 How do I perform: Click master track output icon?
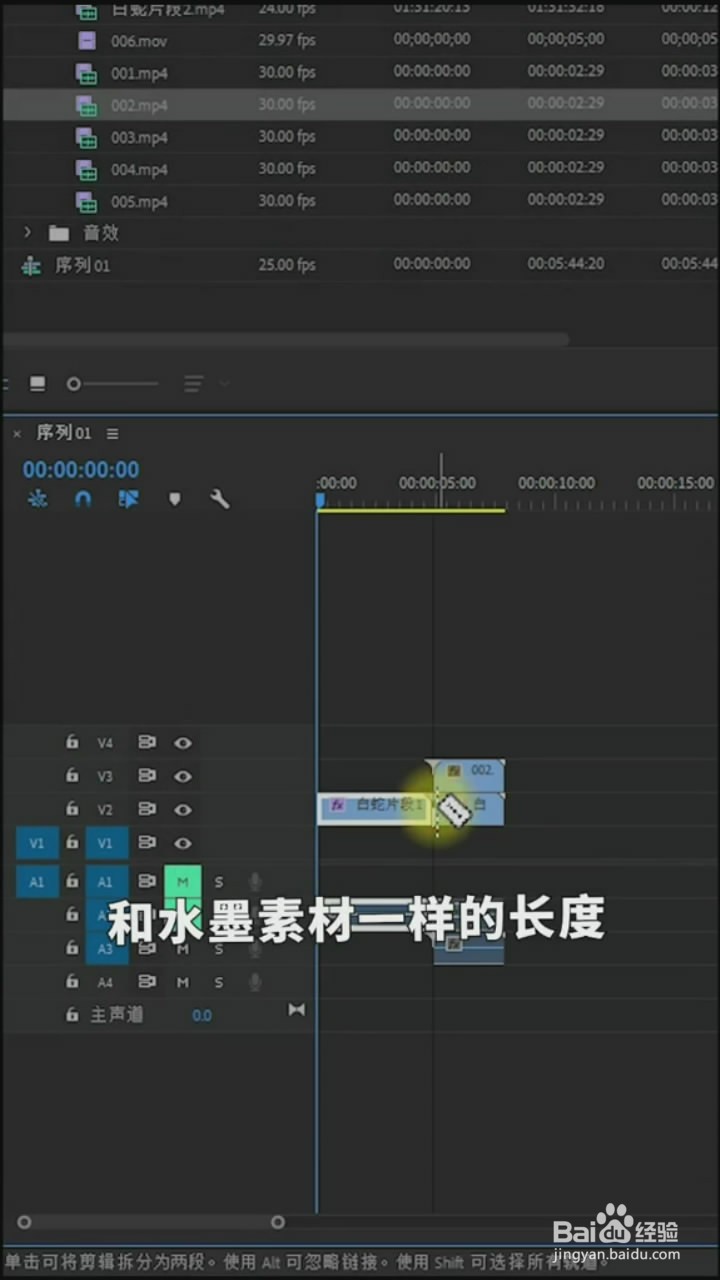point(296,1010)
